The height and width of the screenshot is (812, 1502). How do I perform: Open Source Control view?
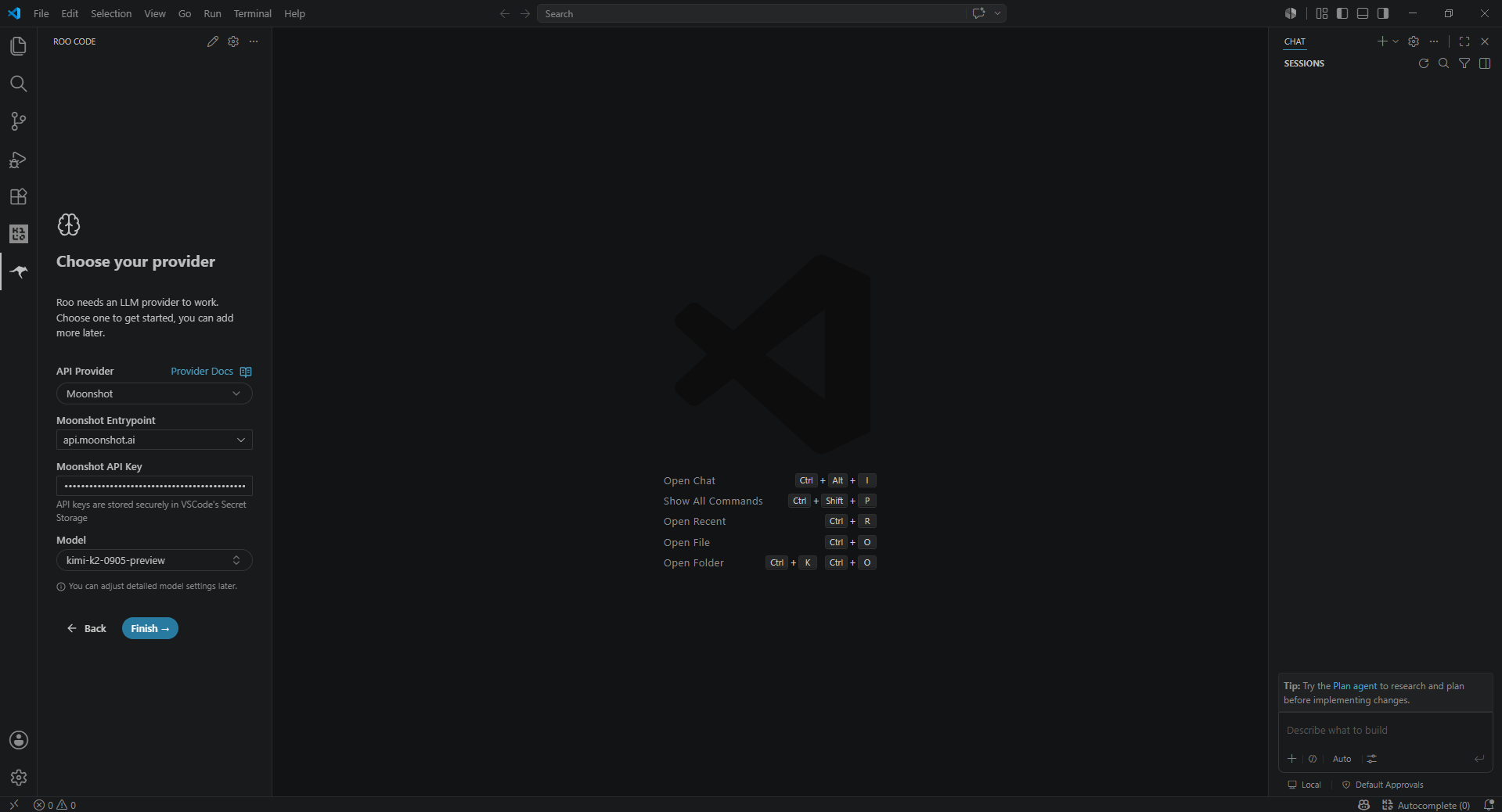[x=19, y=121]
